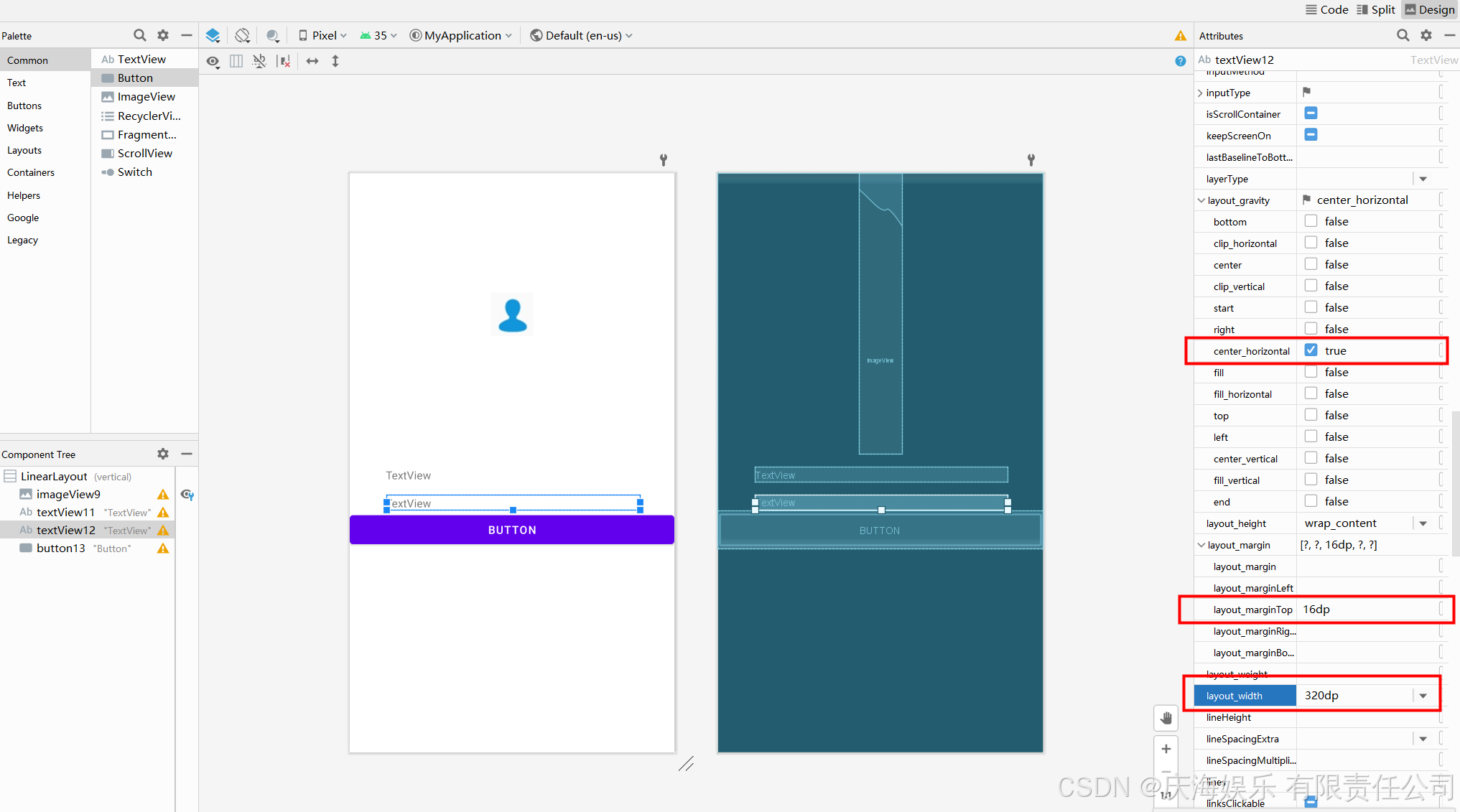Viewport: 1460px width, 812px height.
Task: Click the orientation rotate icon in toolbar
Action: point(243,35)
